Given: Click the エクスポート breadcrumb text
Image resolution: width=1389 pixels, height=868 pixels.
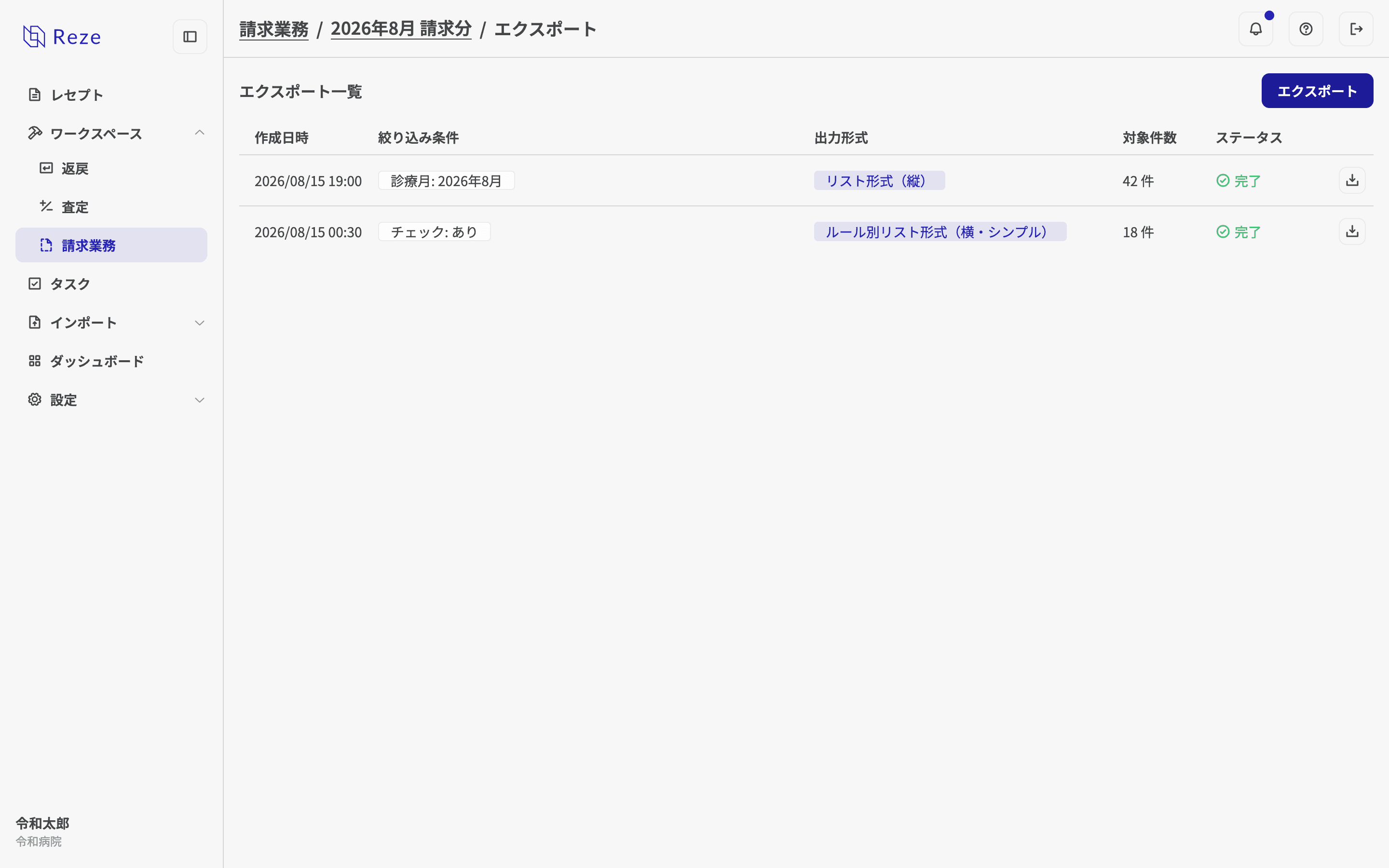Looking at the screenshot, I should tap(545, 29).
